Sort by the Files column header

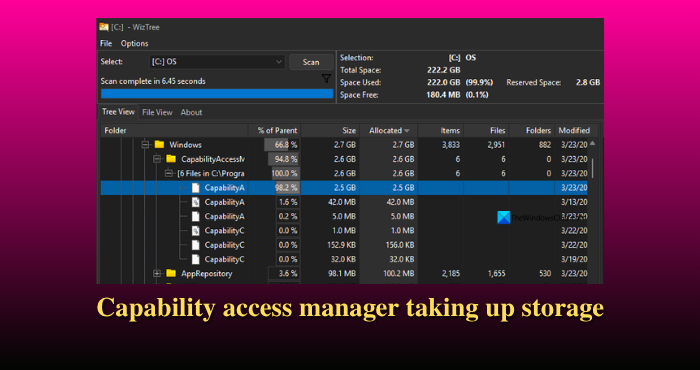point(486,131)
